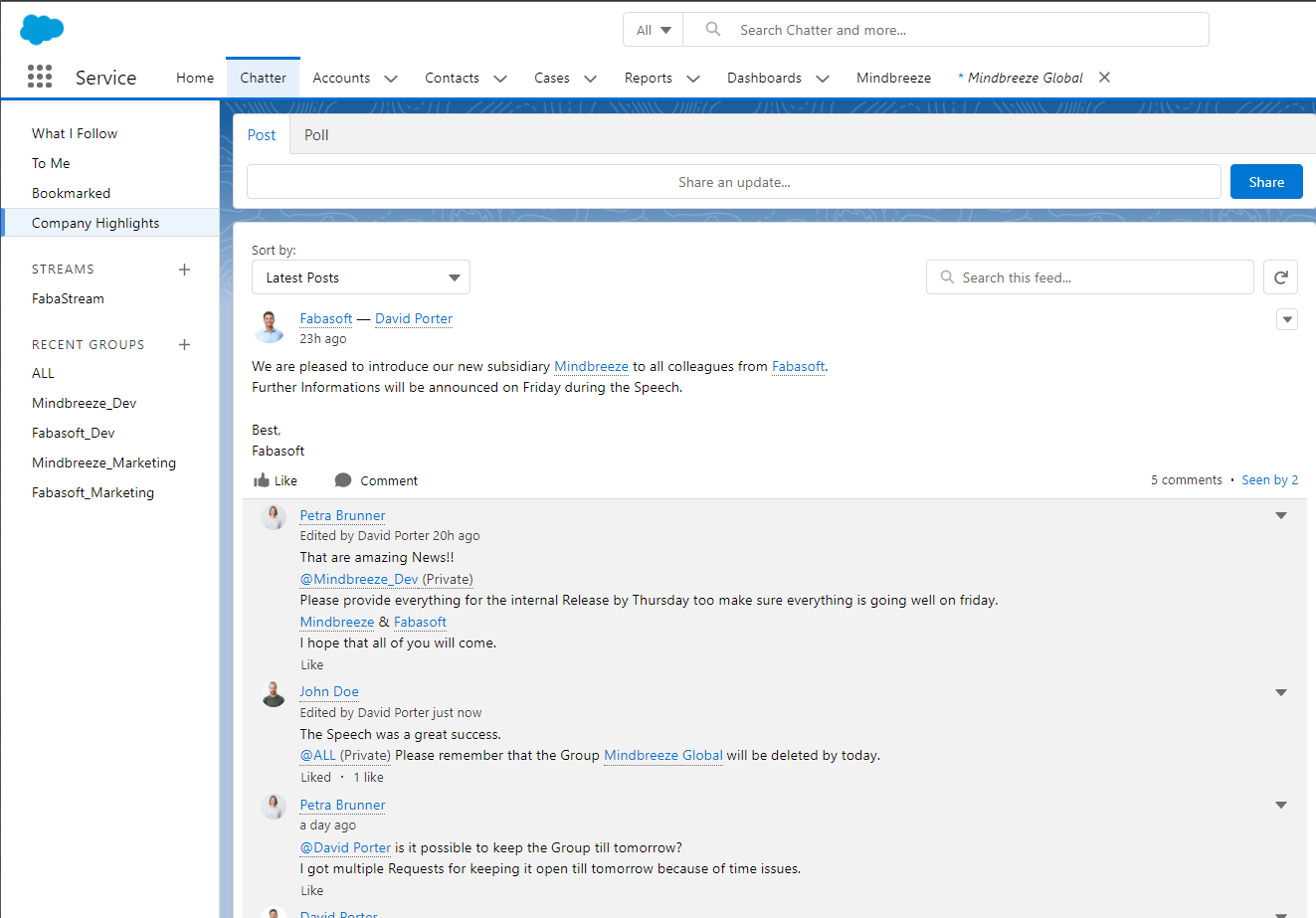Open the Fabasoft link in post header
The image size is (1316, 918).
[326, 318]
